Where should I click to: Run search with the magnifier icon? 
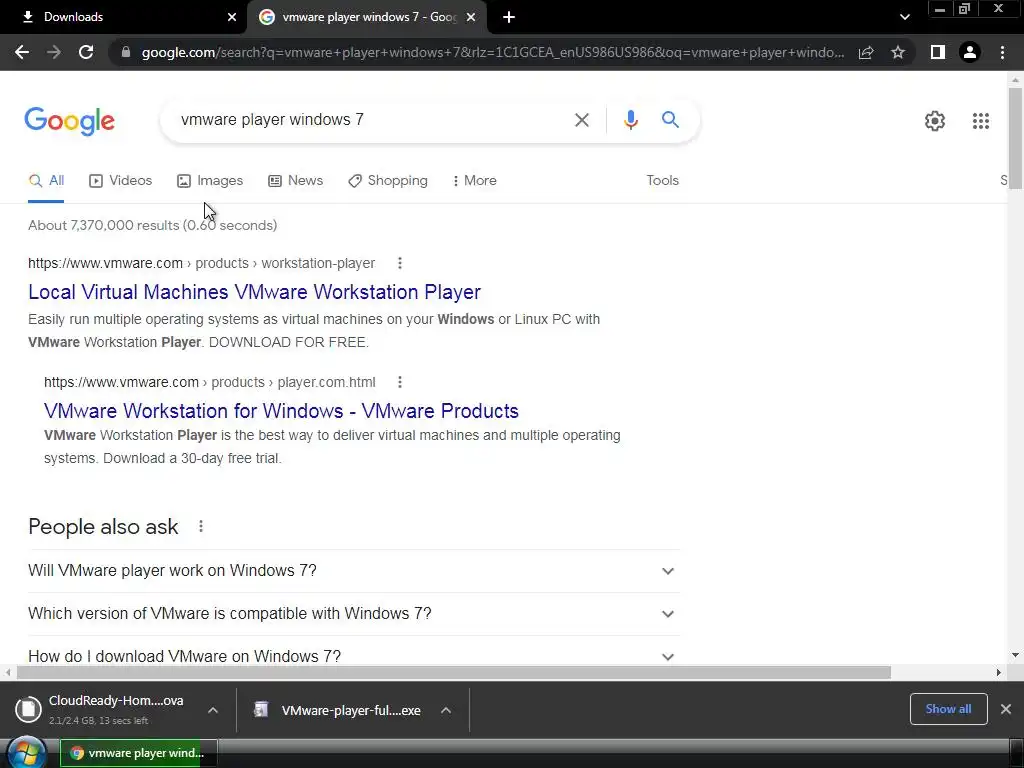click(x=670, y=120)
